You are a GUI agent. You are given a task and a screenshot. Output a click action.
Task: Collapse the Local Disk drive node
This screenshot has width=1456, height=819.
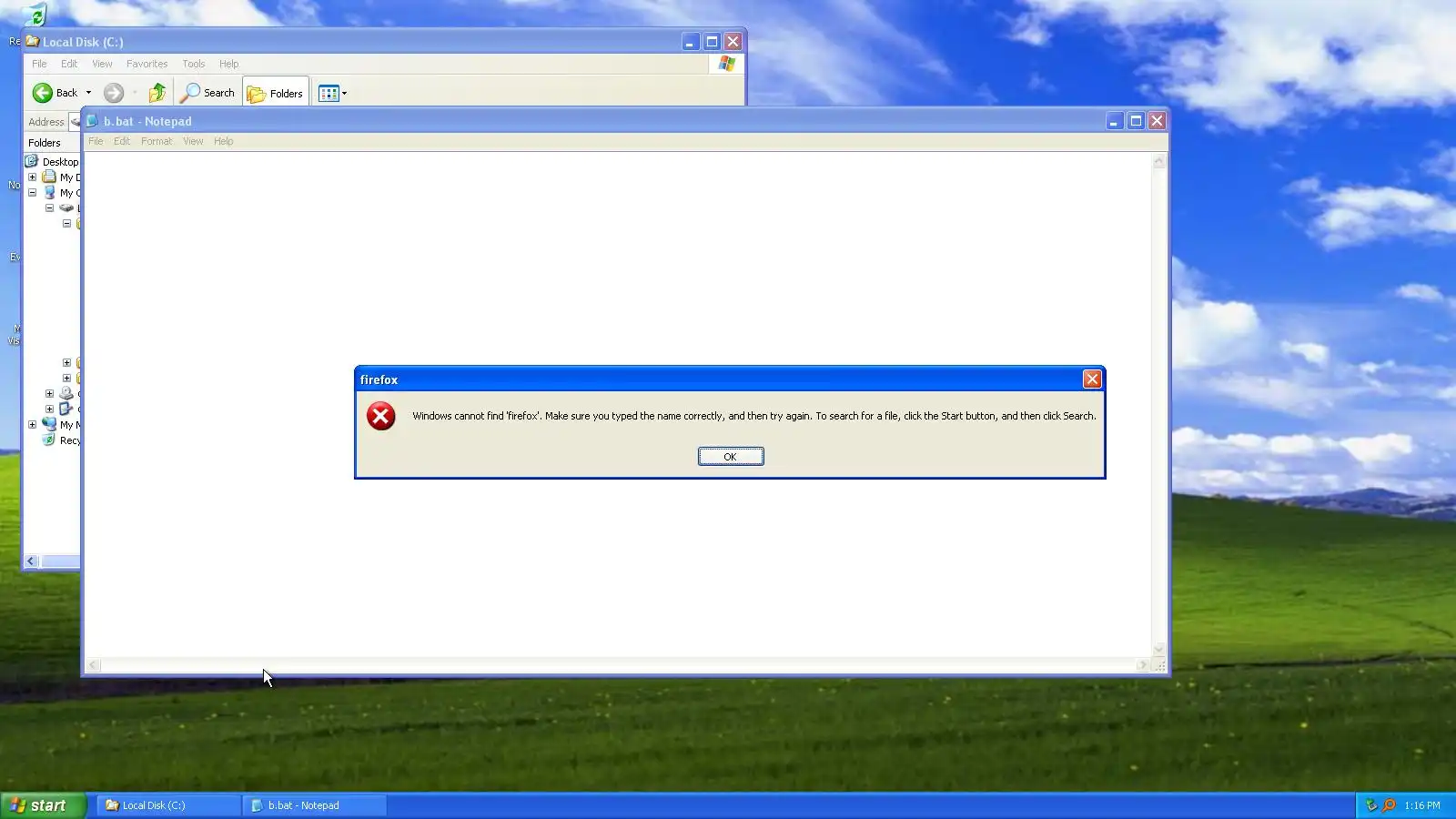(49, 208)
